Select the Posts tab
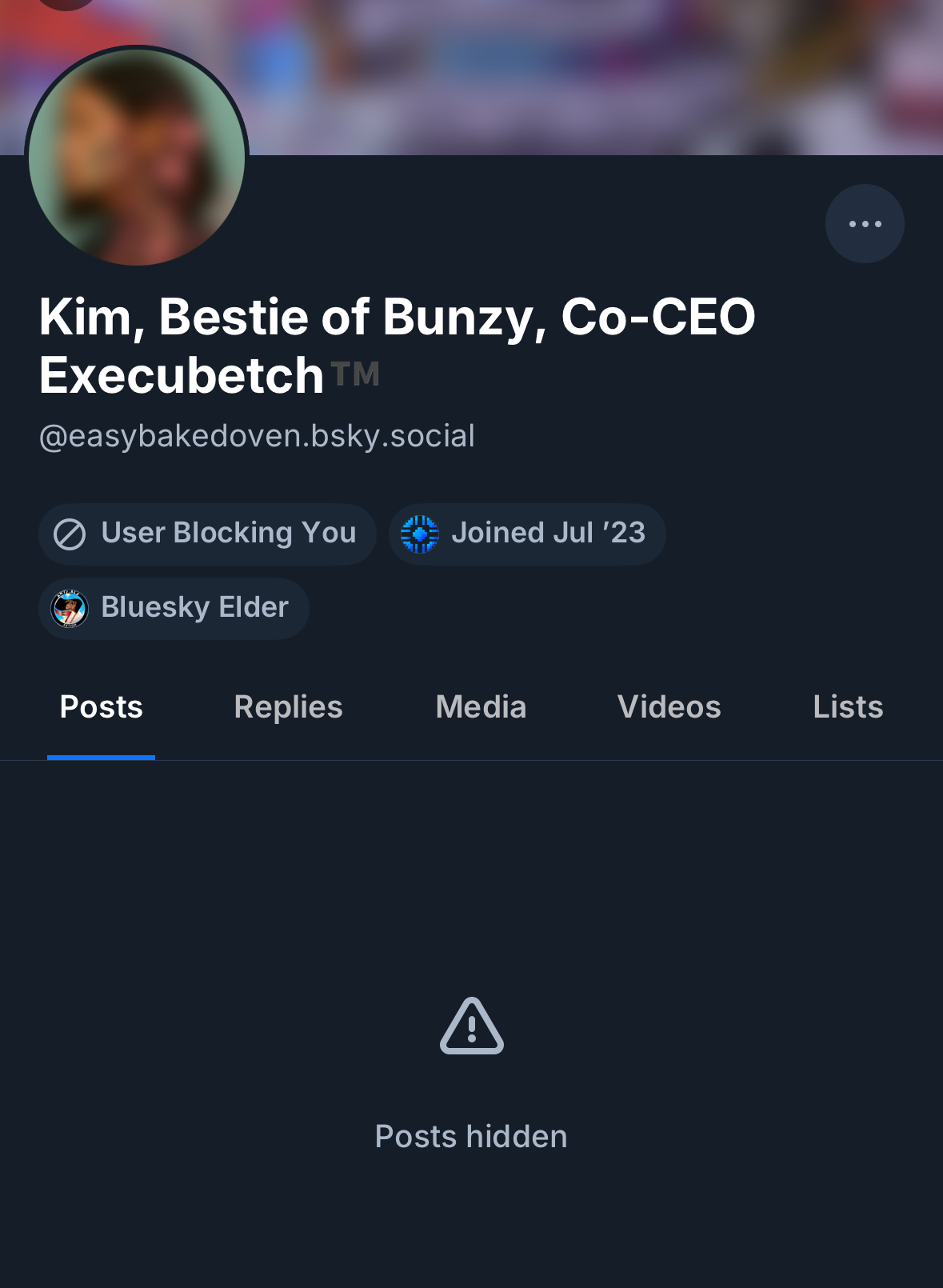Viewport: 943px width, 1288px height. (102, 707)
